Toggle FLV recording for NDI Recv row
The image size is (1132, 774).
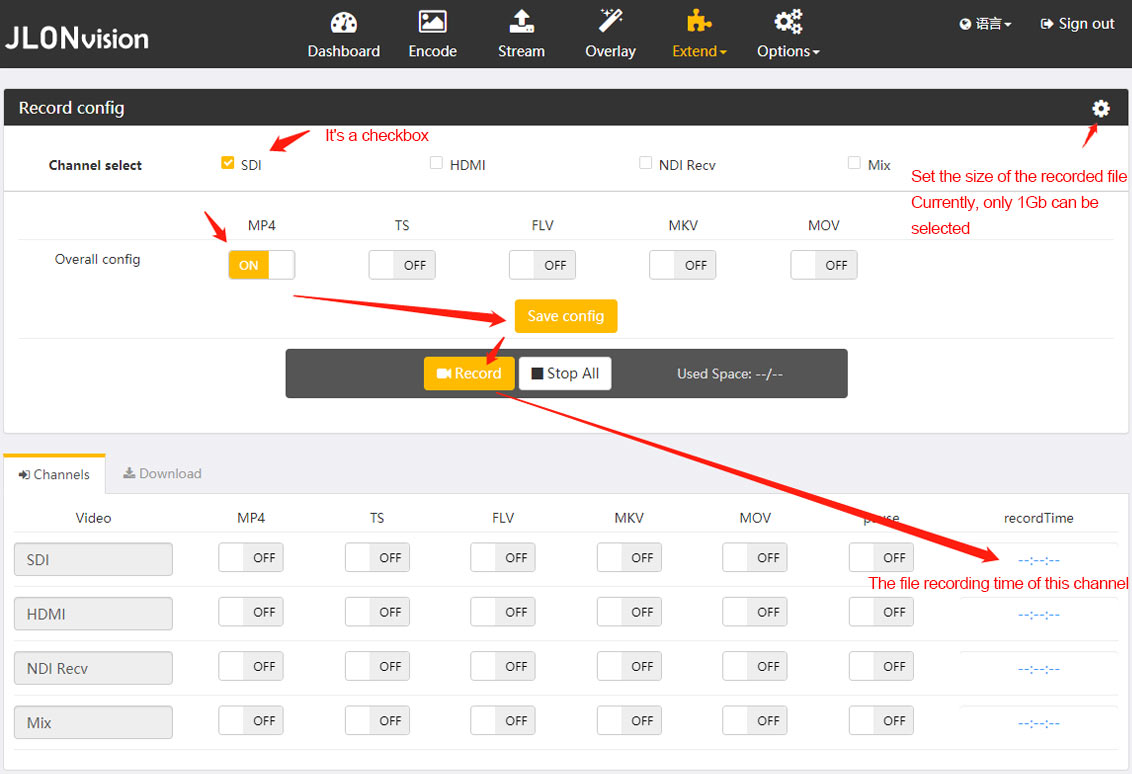502,666
